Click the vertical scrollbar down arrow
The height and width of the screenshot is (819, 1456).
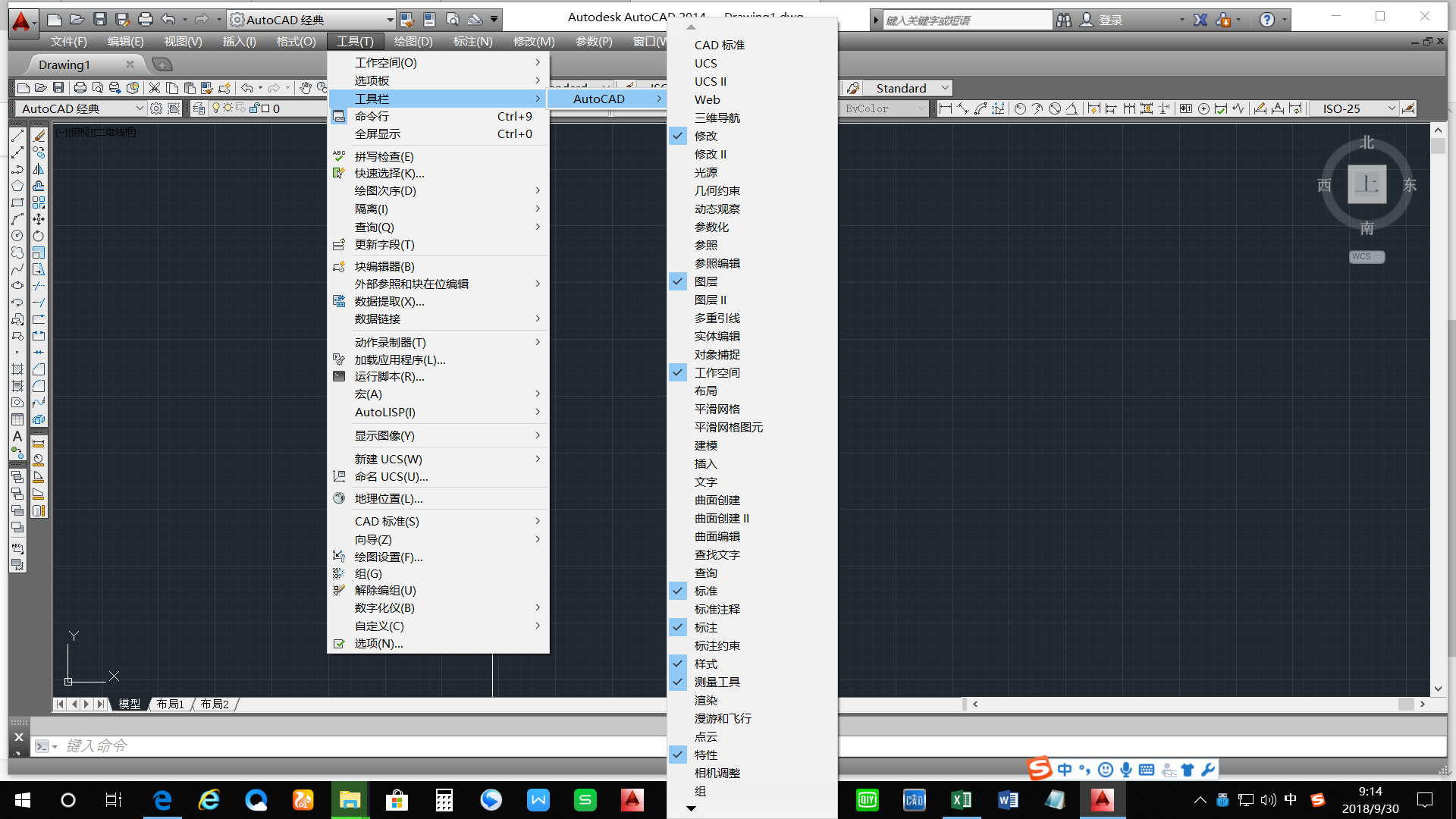pyautogui.click(x=1438, y=689)
